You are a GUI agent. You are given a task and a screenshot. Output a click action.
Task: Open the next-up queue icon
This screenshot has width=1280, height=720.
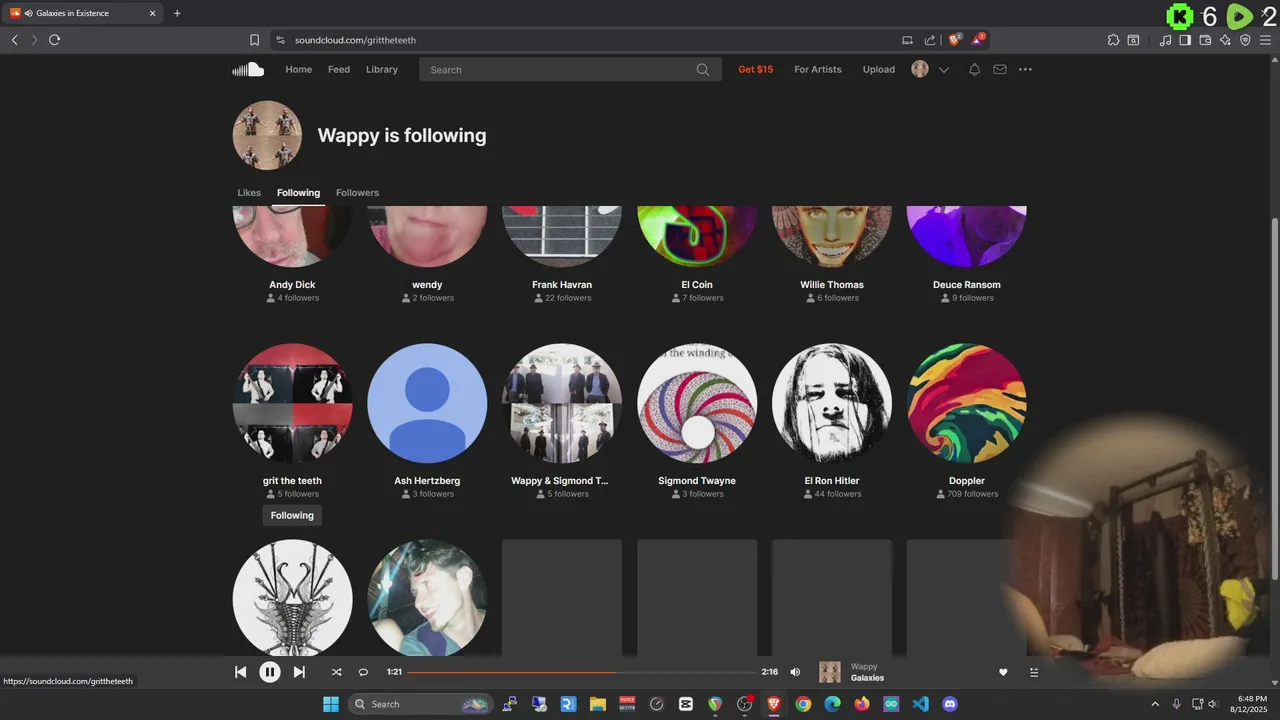(1033, 672)
